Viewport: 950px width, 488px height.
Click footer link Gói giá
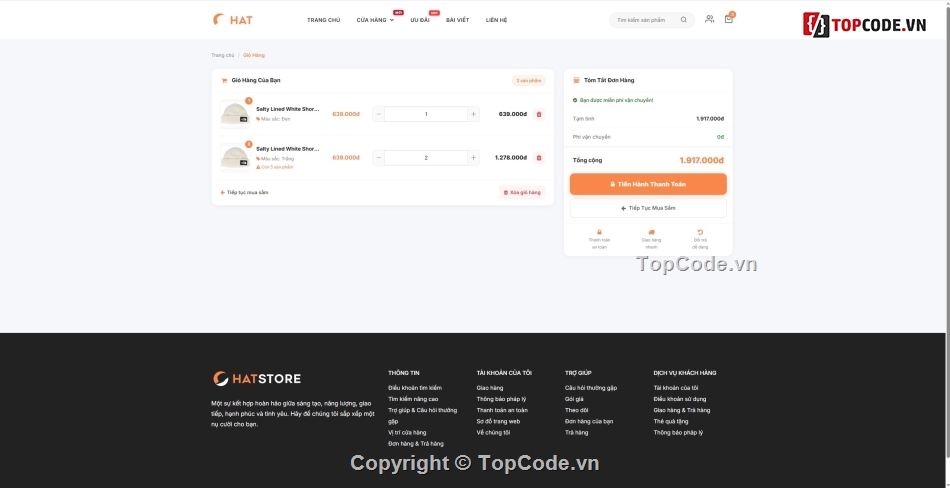(x=574, y=399)
